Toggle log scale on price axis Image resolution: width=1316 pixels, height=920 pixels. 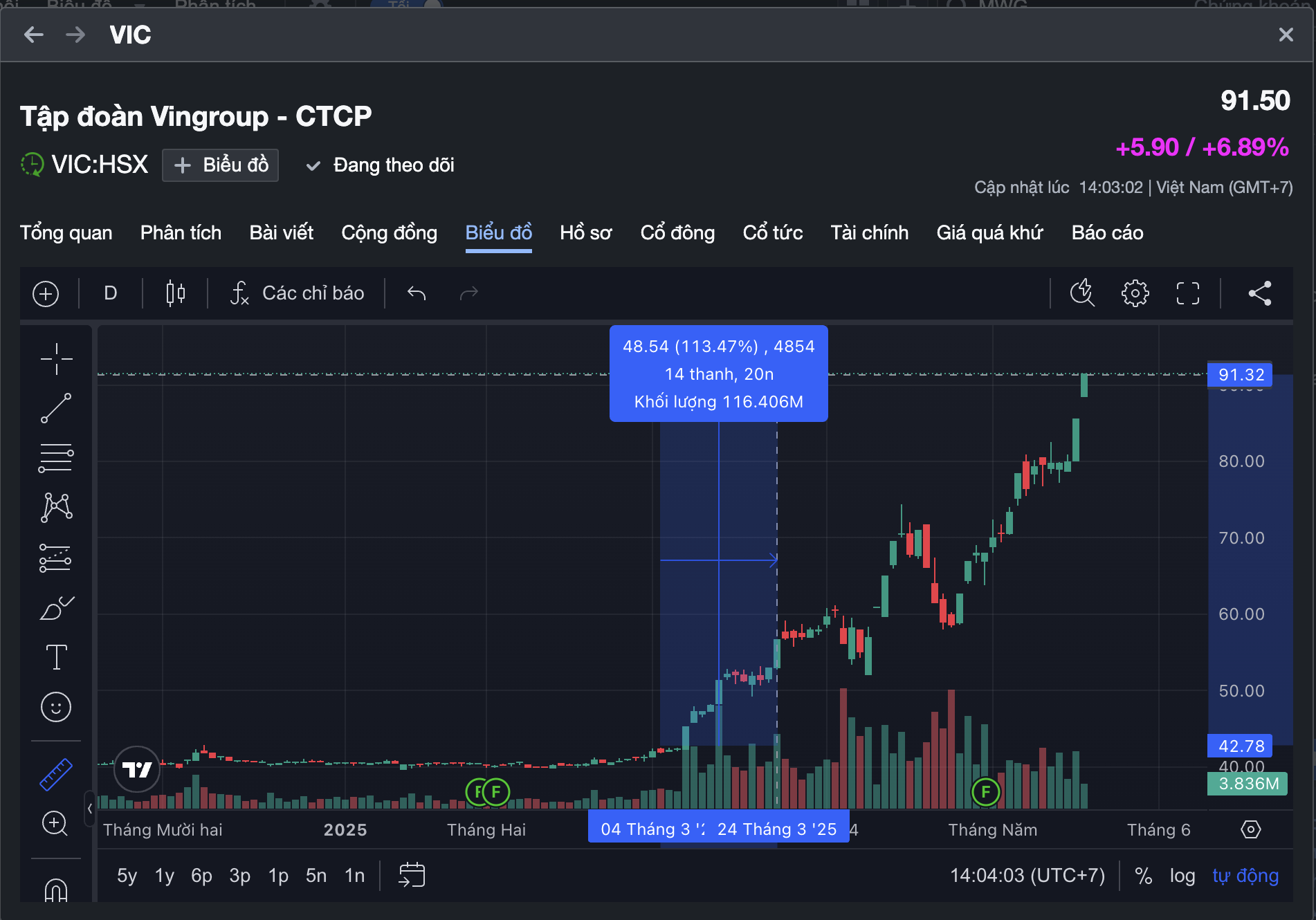pyautogui.click(x=1182, y=876)
